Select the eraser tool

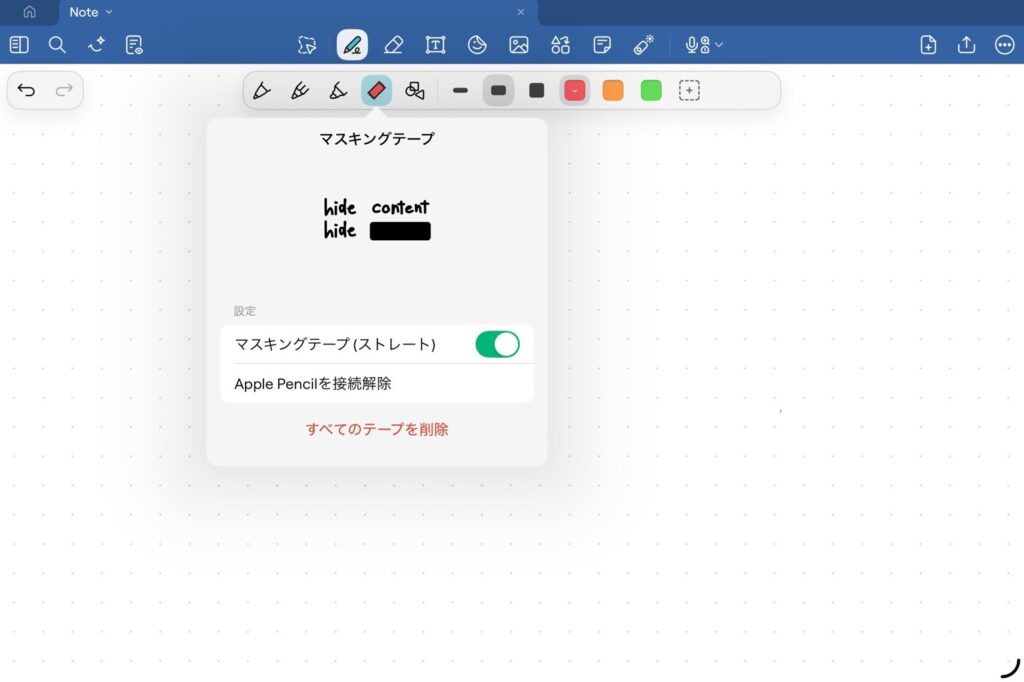[393, 45]
